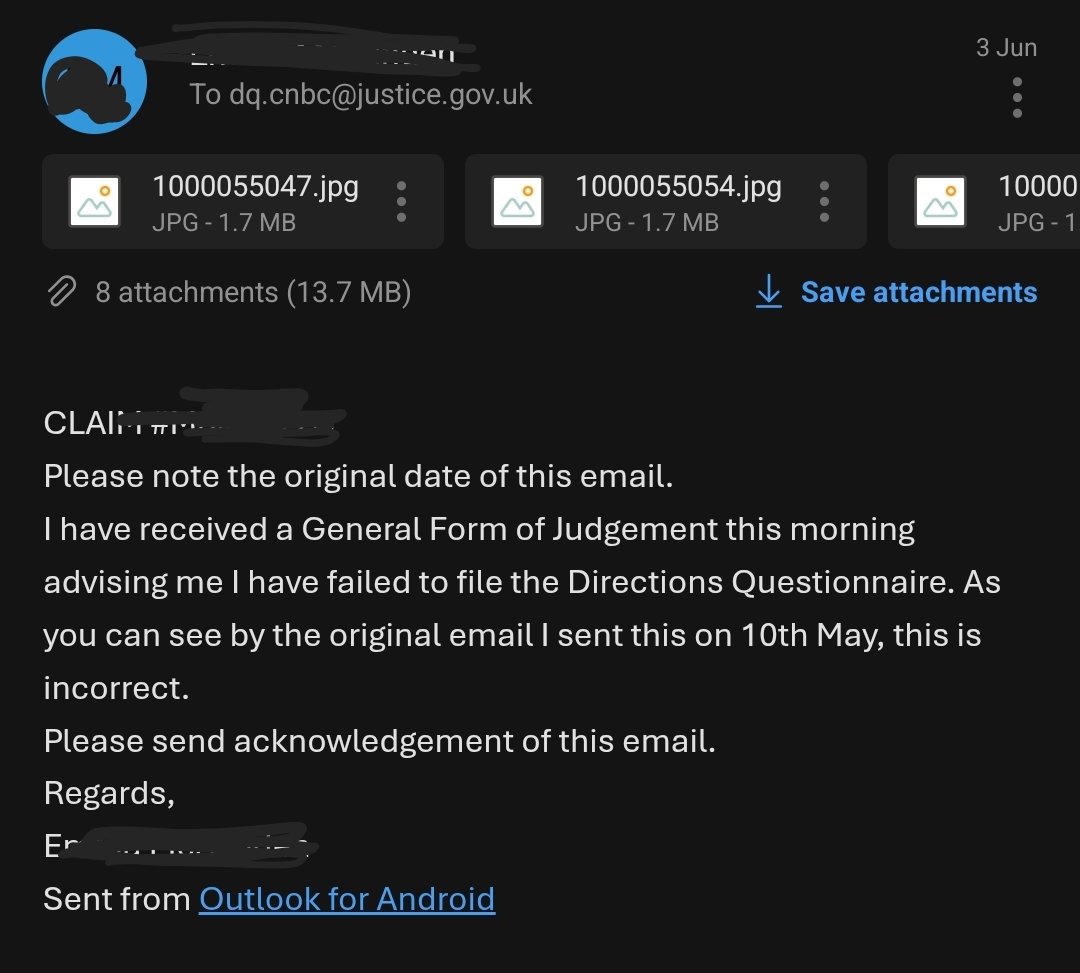Click the paperclip attachments icon
1080x973 pixels.
coord(61,291)
